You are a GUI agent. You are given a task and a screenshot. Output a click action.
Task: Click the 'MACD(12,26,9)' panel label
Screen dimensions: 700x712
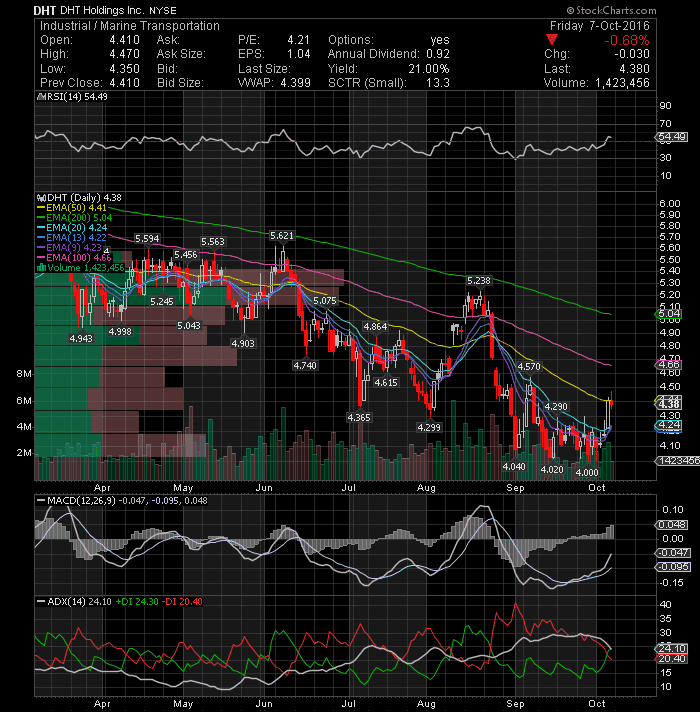click(82, 500)
